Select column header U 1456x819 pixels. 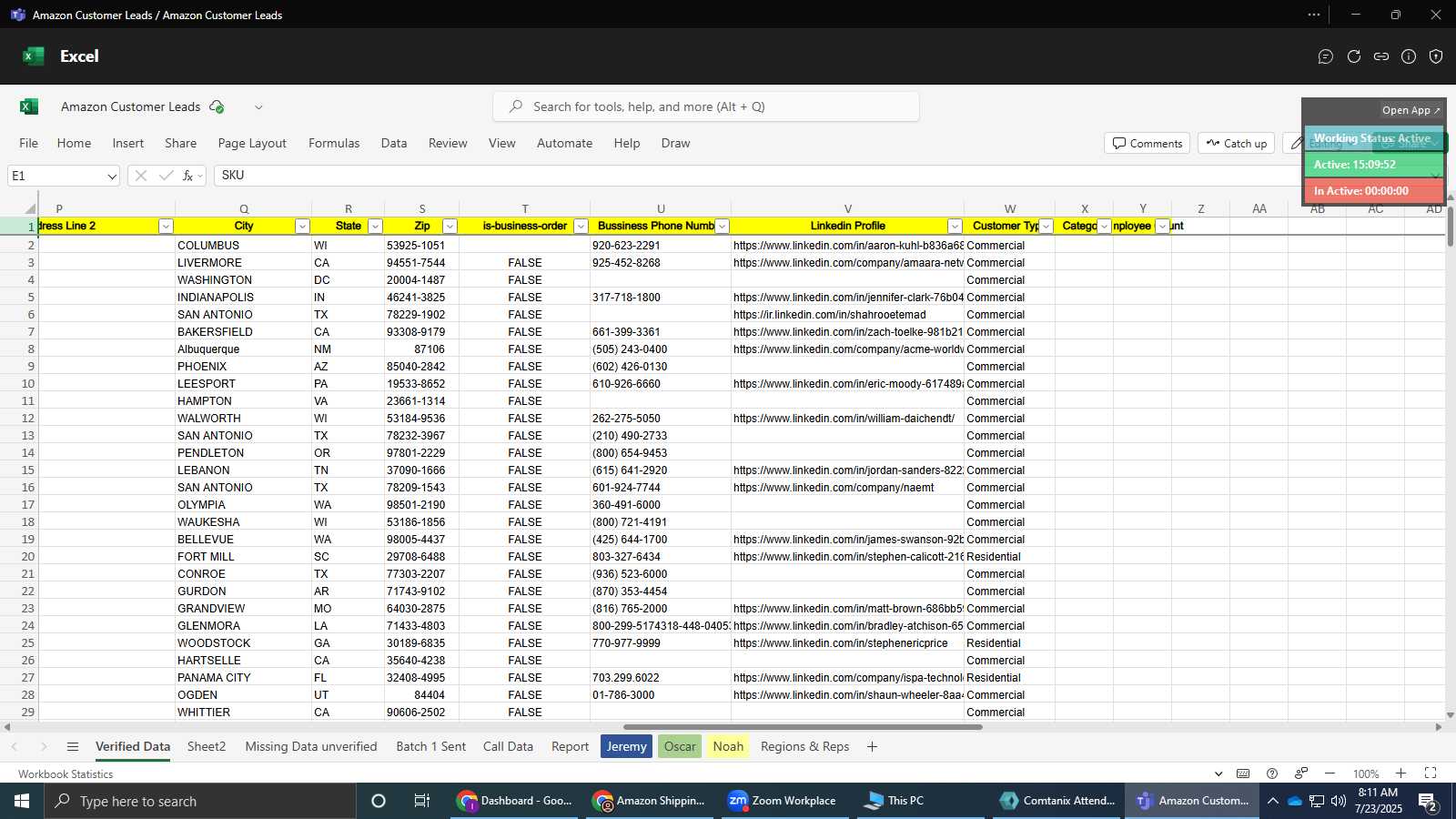[x=661, y=208]
